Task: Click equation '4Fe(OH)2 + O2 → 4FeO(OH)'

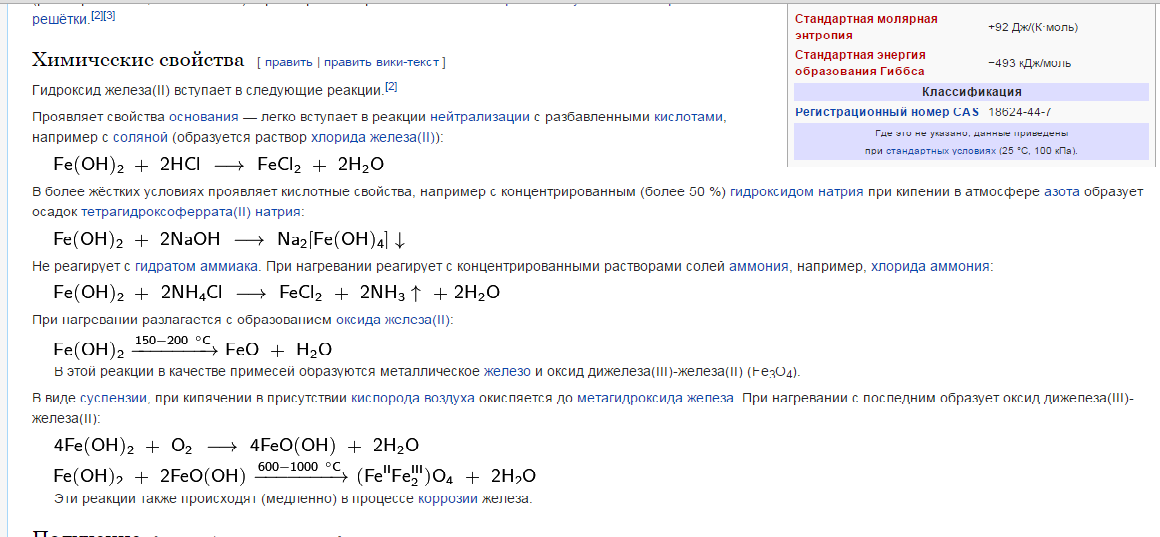Action: tap(237, 445)
